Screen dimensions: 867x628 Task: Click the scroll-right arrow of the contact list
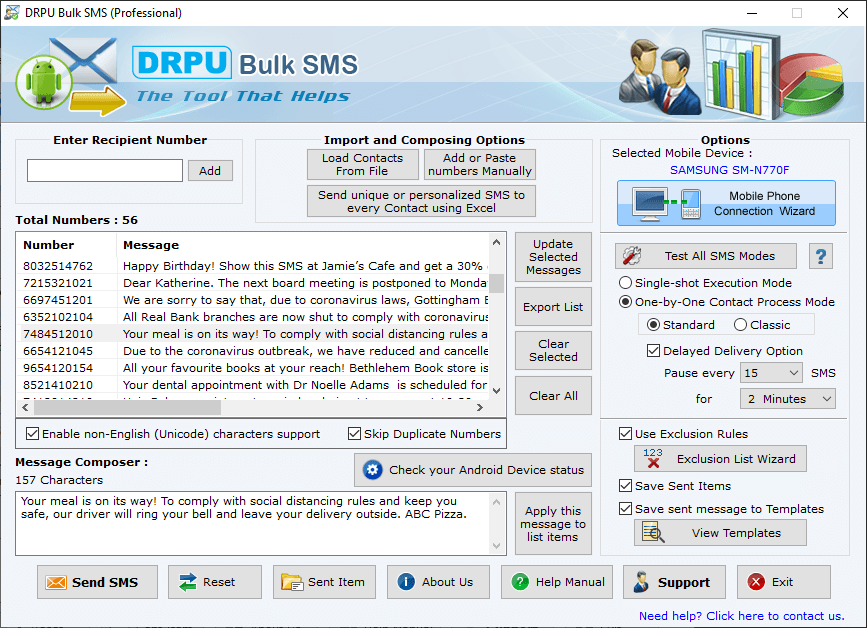click(479, 407)
